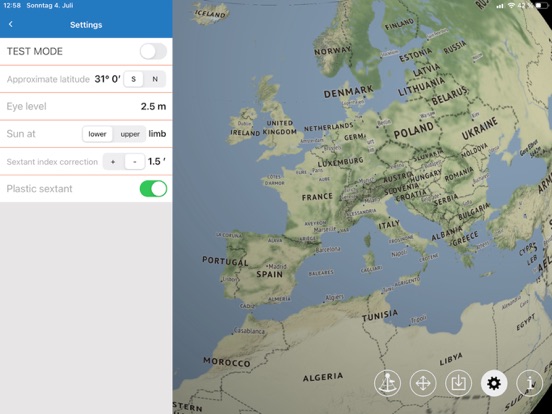Tap LIBYA on the globe map

451,359
